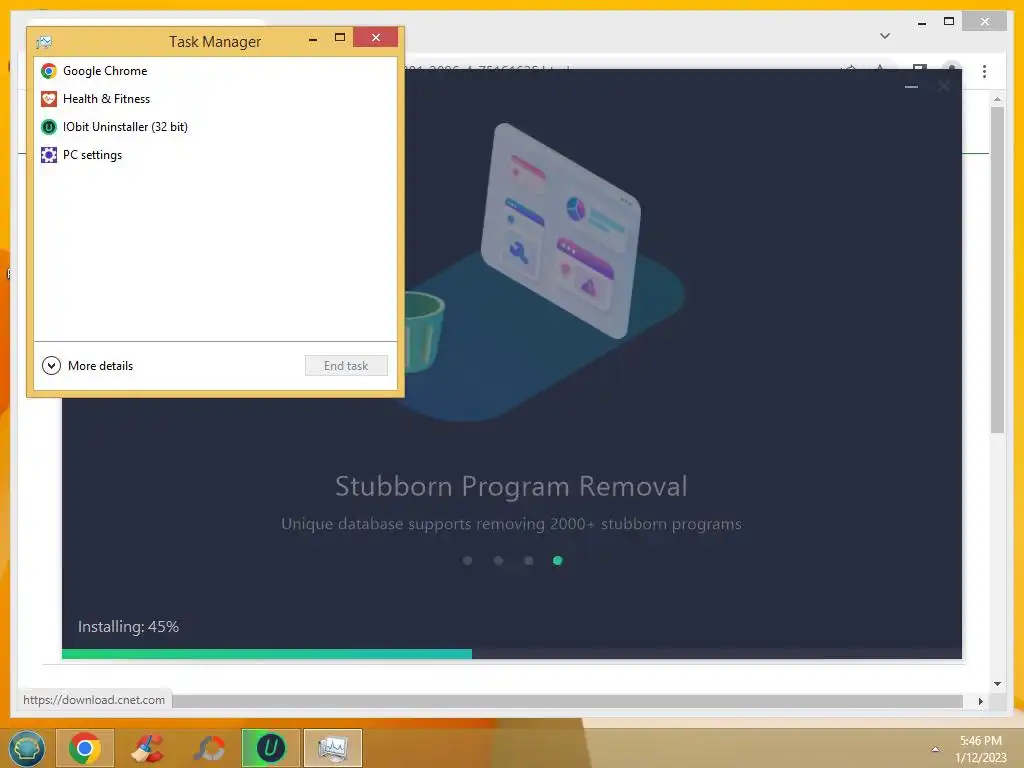Maximize the Chrome browser window
The width and height of the screenshot is (1024, 768).
pos(949,22)
